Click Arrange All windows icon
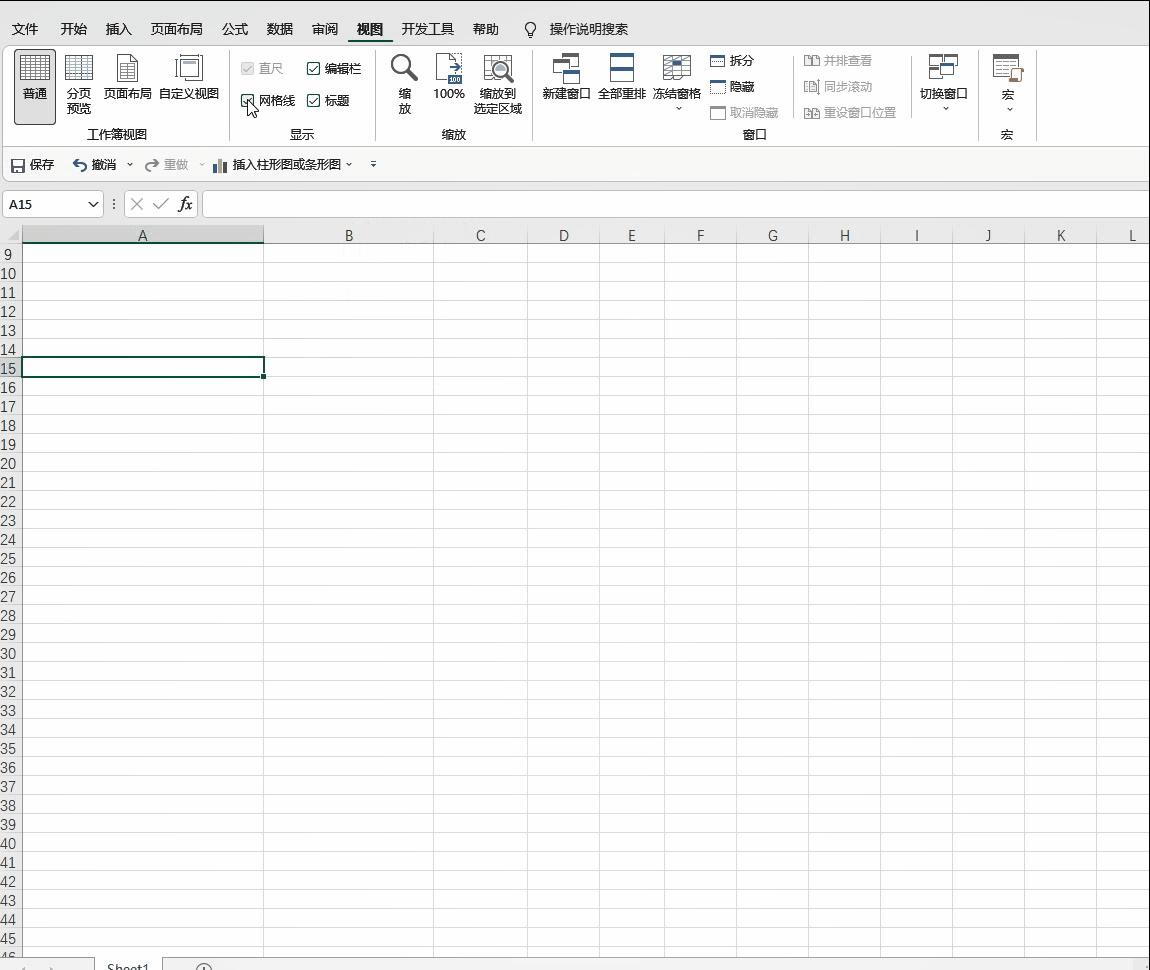This screenshot has width=1150, height=970. pos(621,78)
